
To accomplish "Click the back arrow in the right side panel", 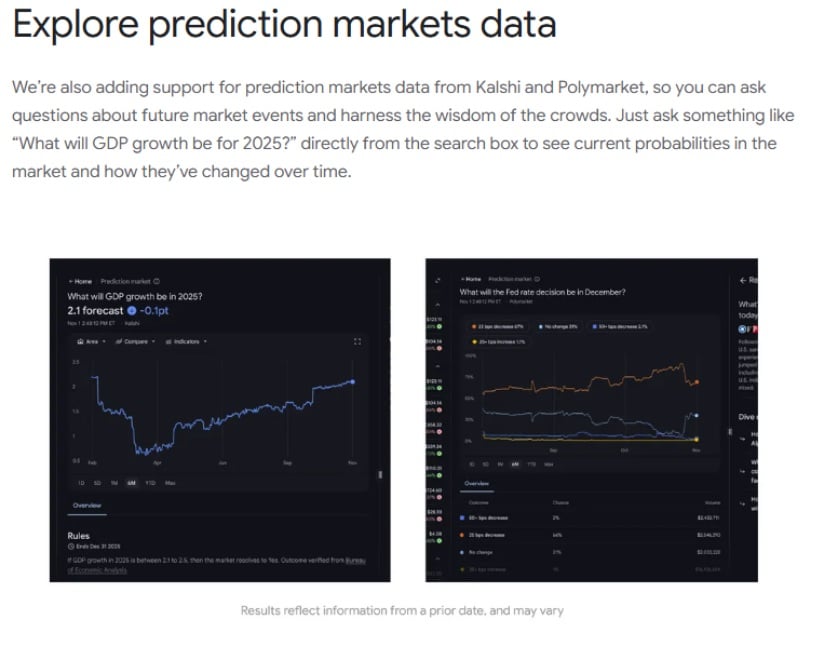I will coord(743,279).
